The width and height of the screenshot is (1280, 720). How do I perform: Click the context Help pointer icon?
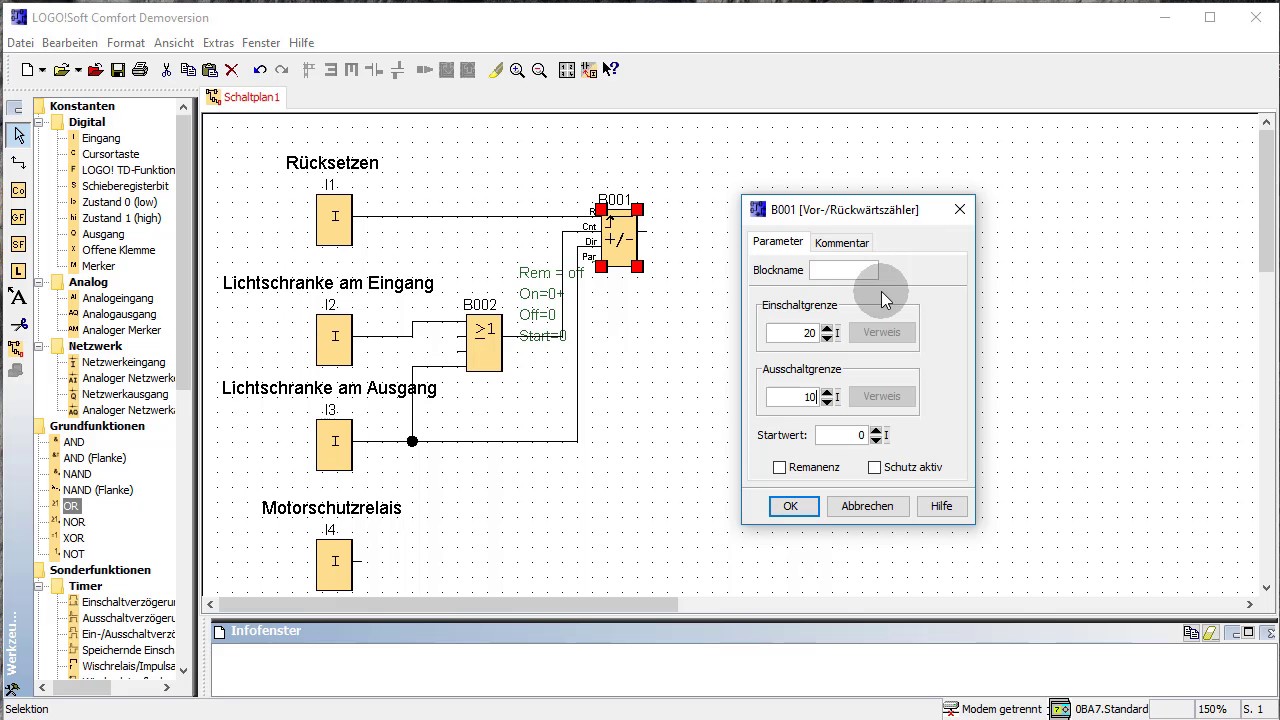tap(611, 70)
